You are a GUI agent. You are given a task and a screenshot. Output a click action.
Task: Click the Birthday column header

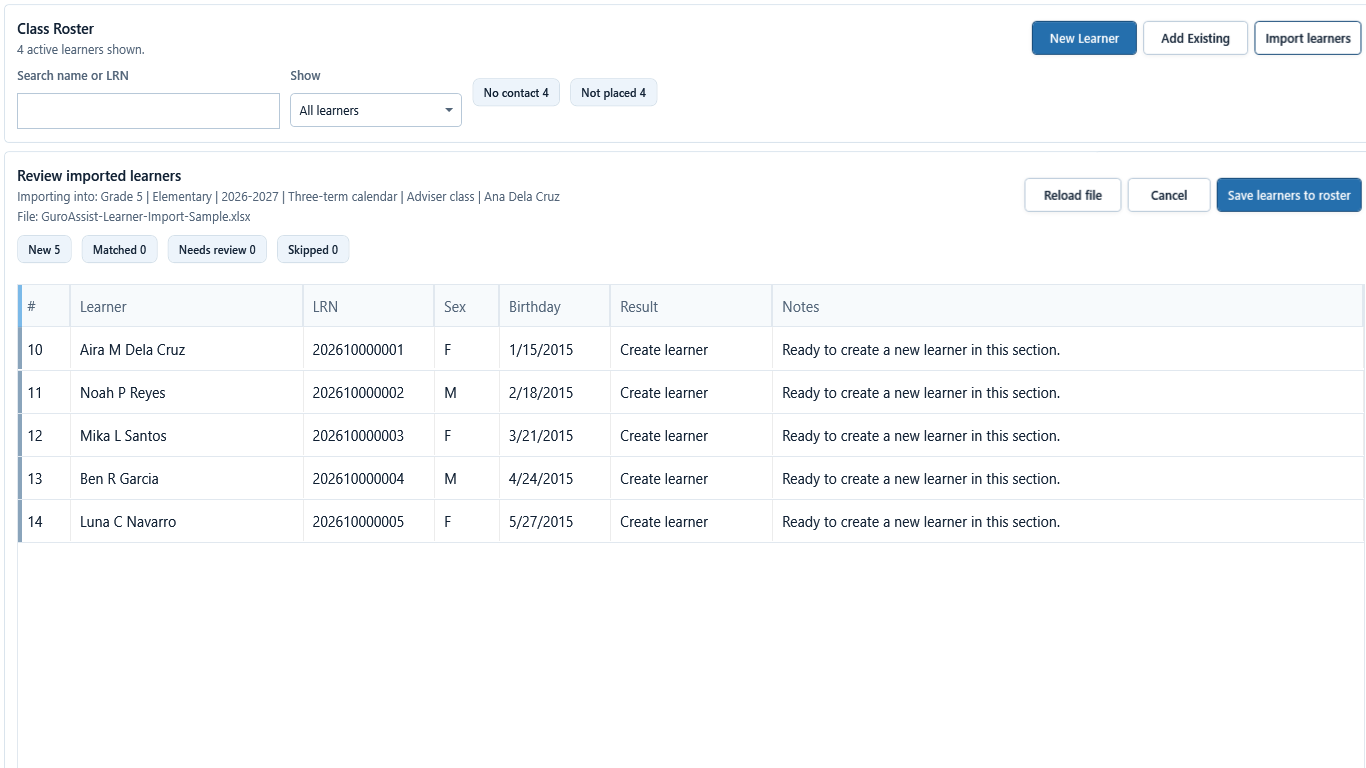(x=554, y=306)
